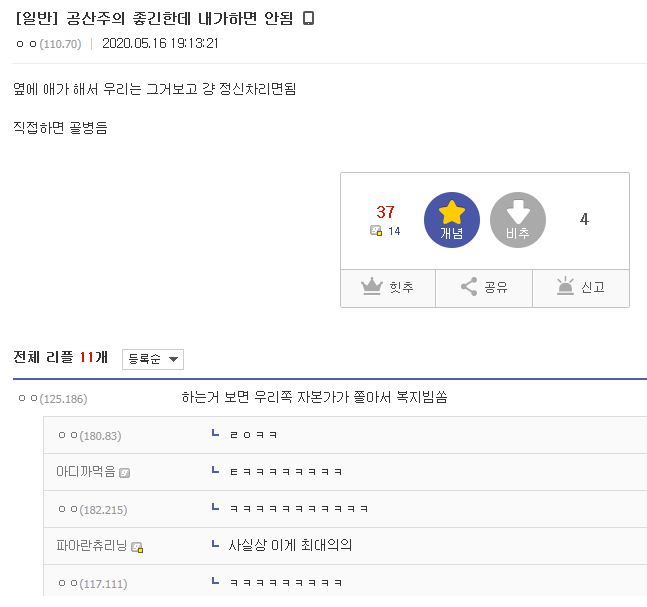Report the post with 신고 siren button

pos(581,288)
